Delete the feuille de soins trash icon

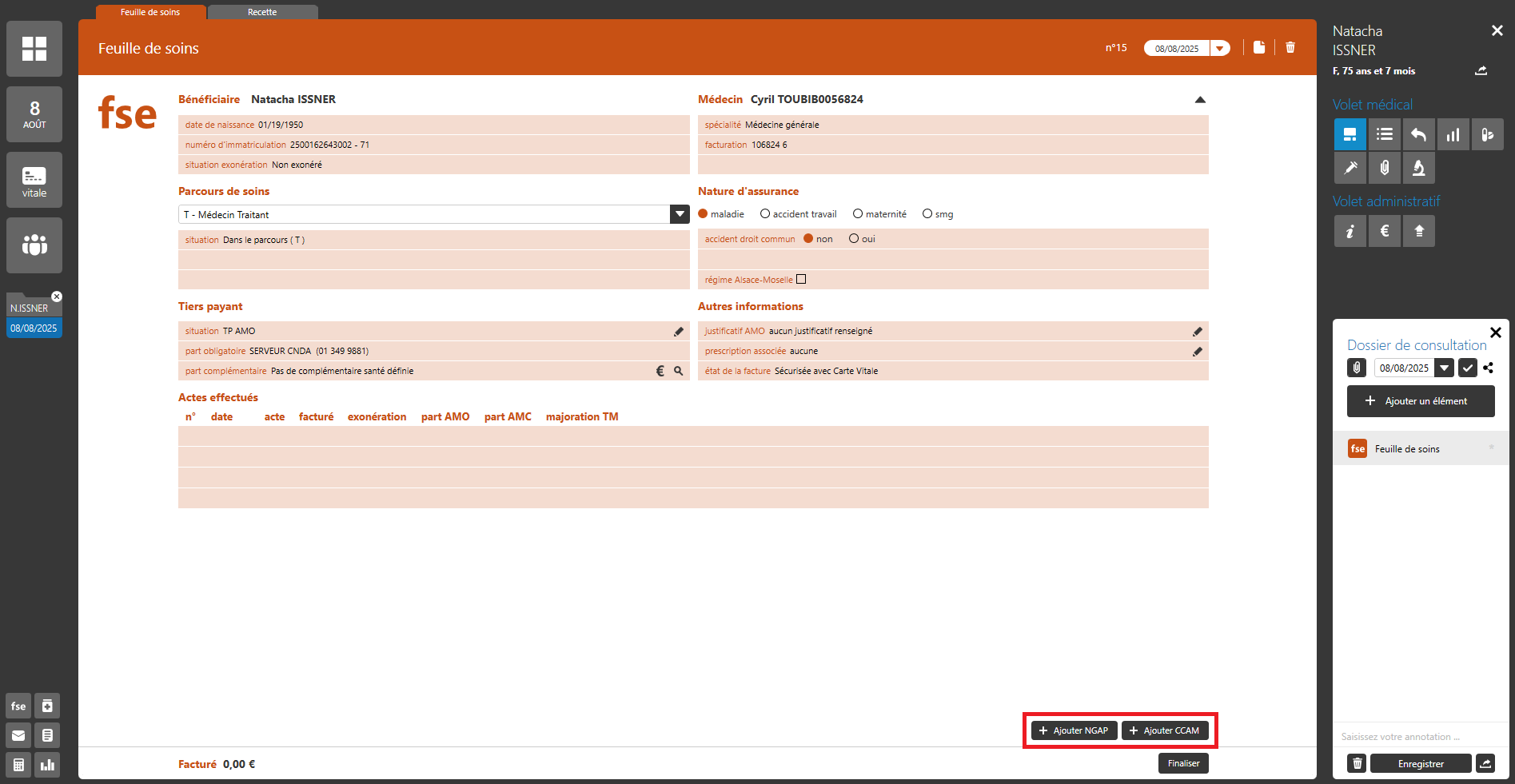click(x=1290, y=48)
